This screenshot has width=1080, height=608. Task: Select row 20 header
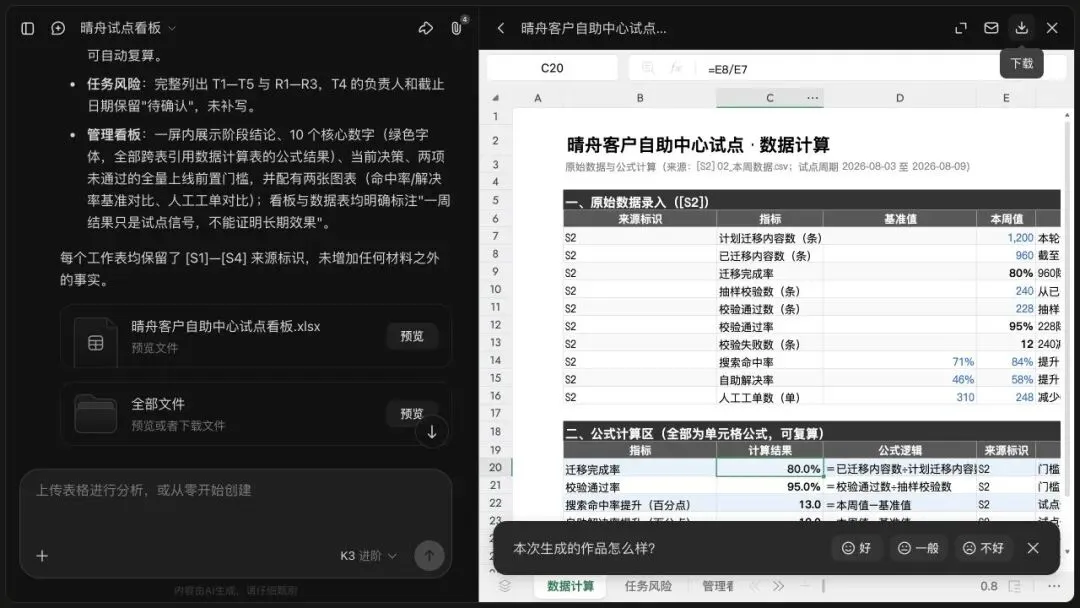tap(495, 468)
